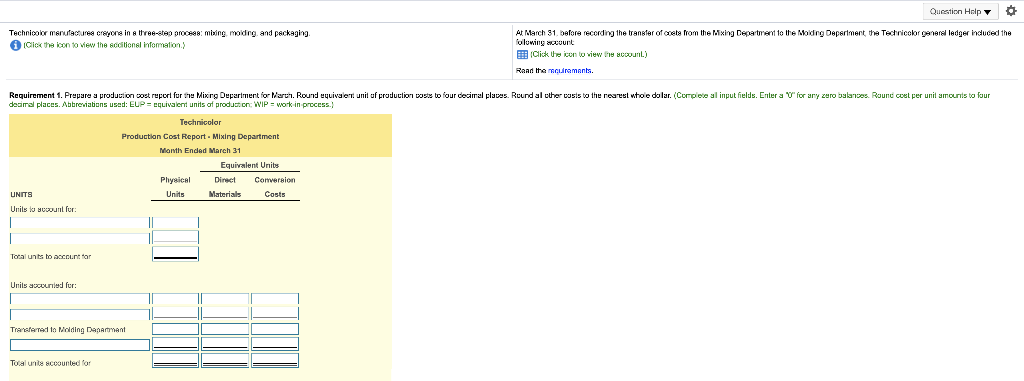Select second-row Physical Units box under 'Units accounted for'
Image resolution: width=1024 pixels, height=381 pixels.
click(175, 313)
